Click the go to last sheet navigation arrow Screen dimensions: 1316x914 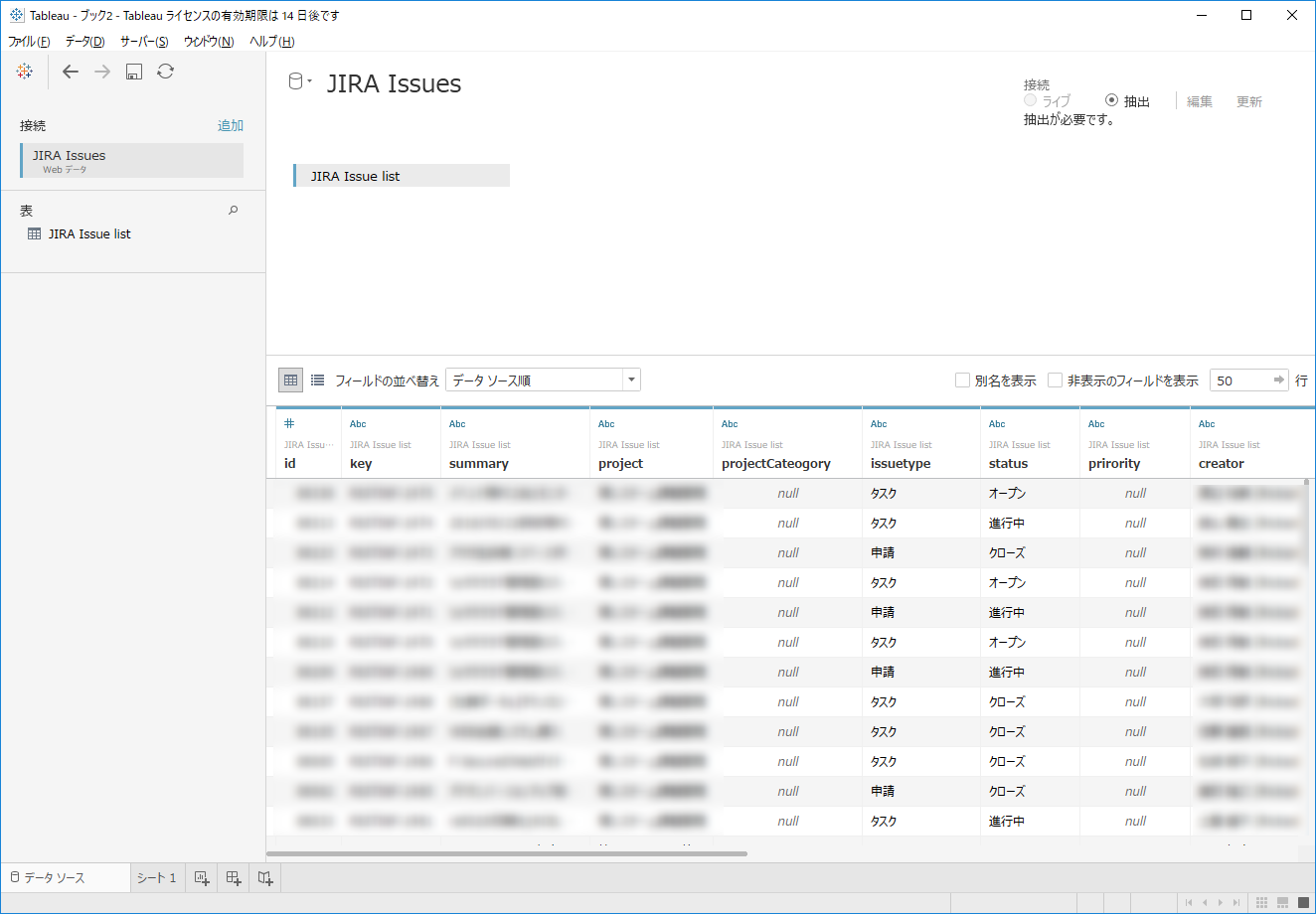point(1236,902)
